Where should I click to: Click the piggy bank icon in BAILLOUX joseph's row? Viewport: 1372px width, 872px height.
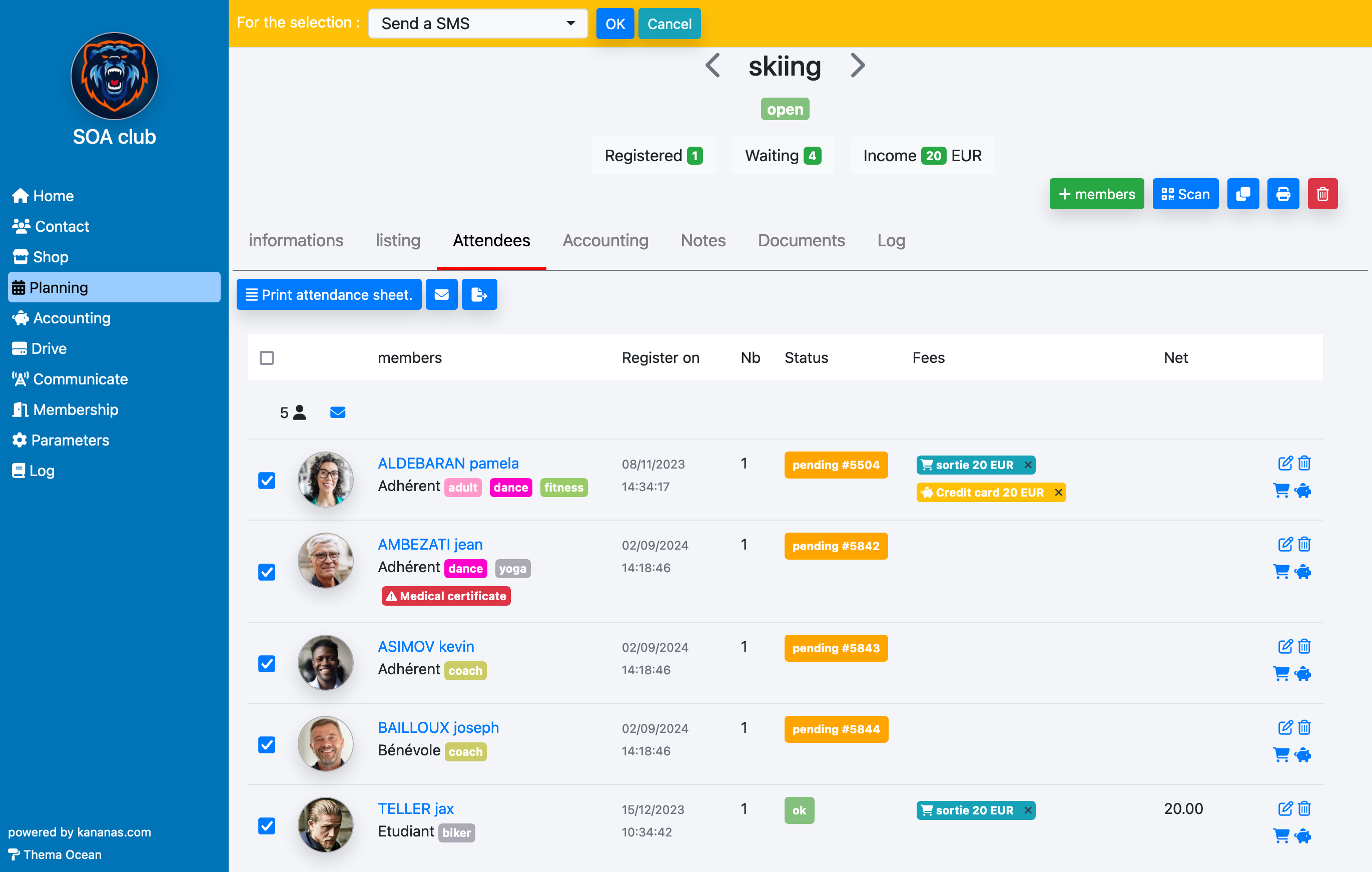coord(1303,754)
